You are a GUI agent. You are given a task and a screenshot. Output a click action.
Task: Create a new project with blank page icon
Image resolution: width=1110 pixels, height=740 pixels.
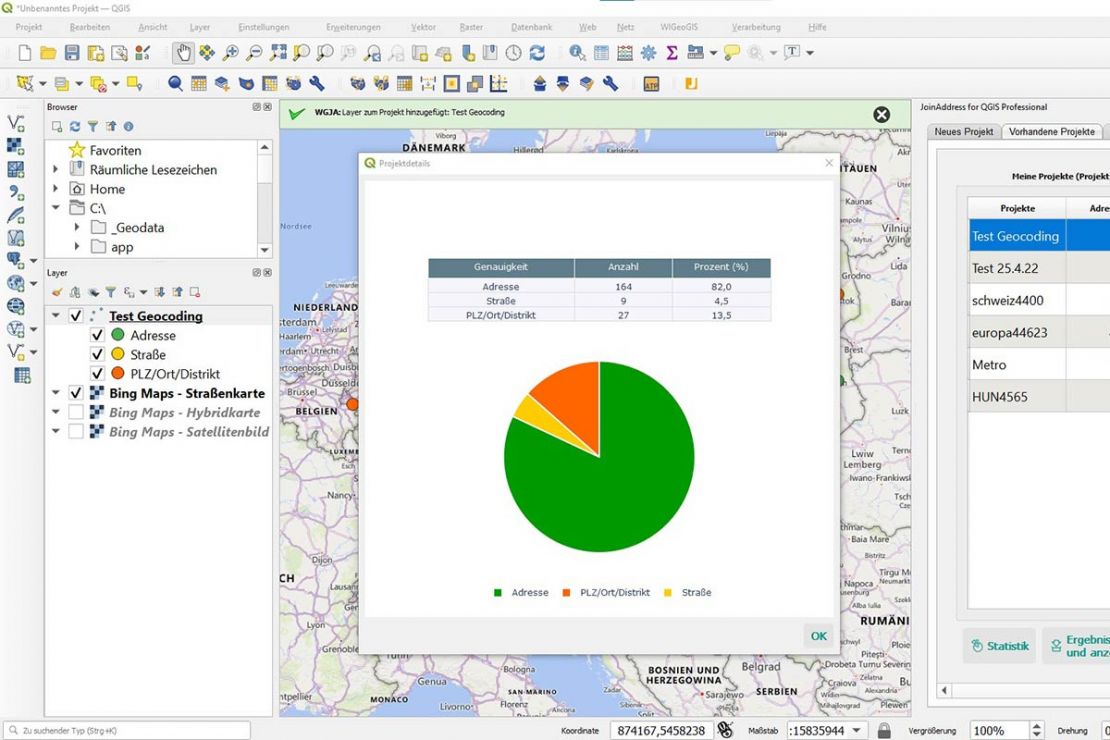pos(25,52)
